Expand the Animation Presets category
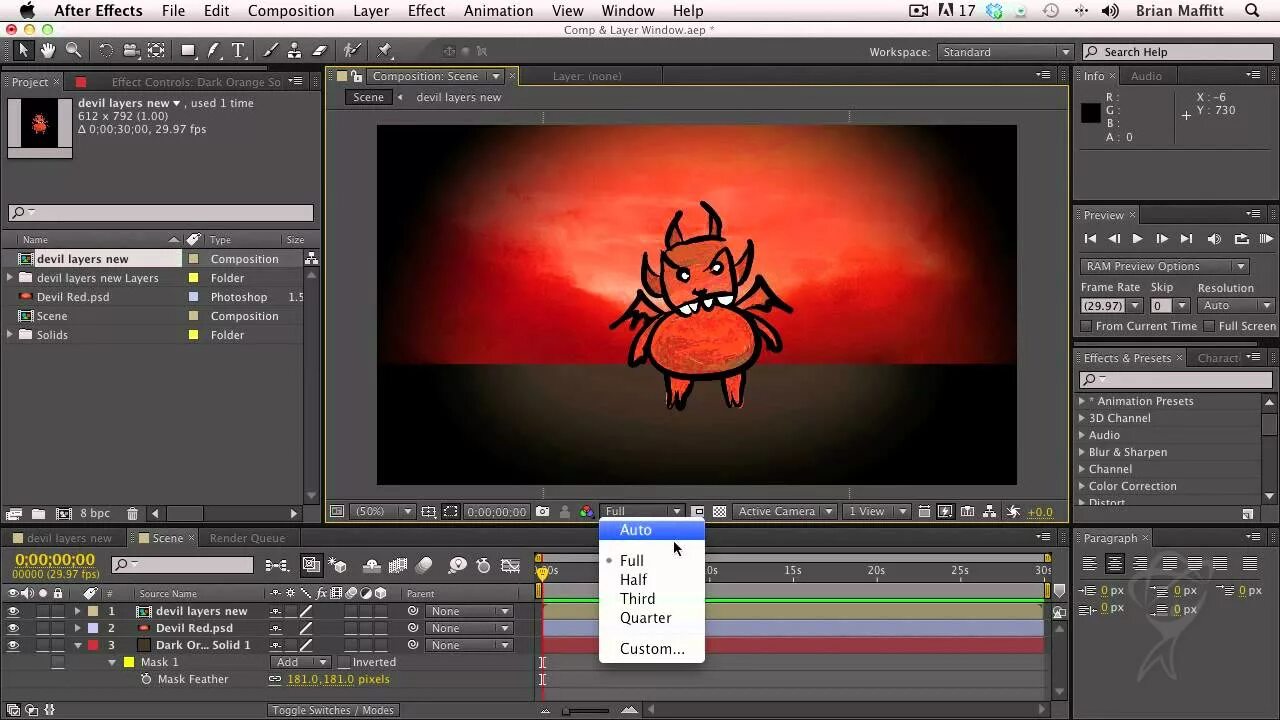 (1081, 401)
